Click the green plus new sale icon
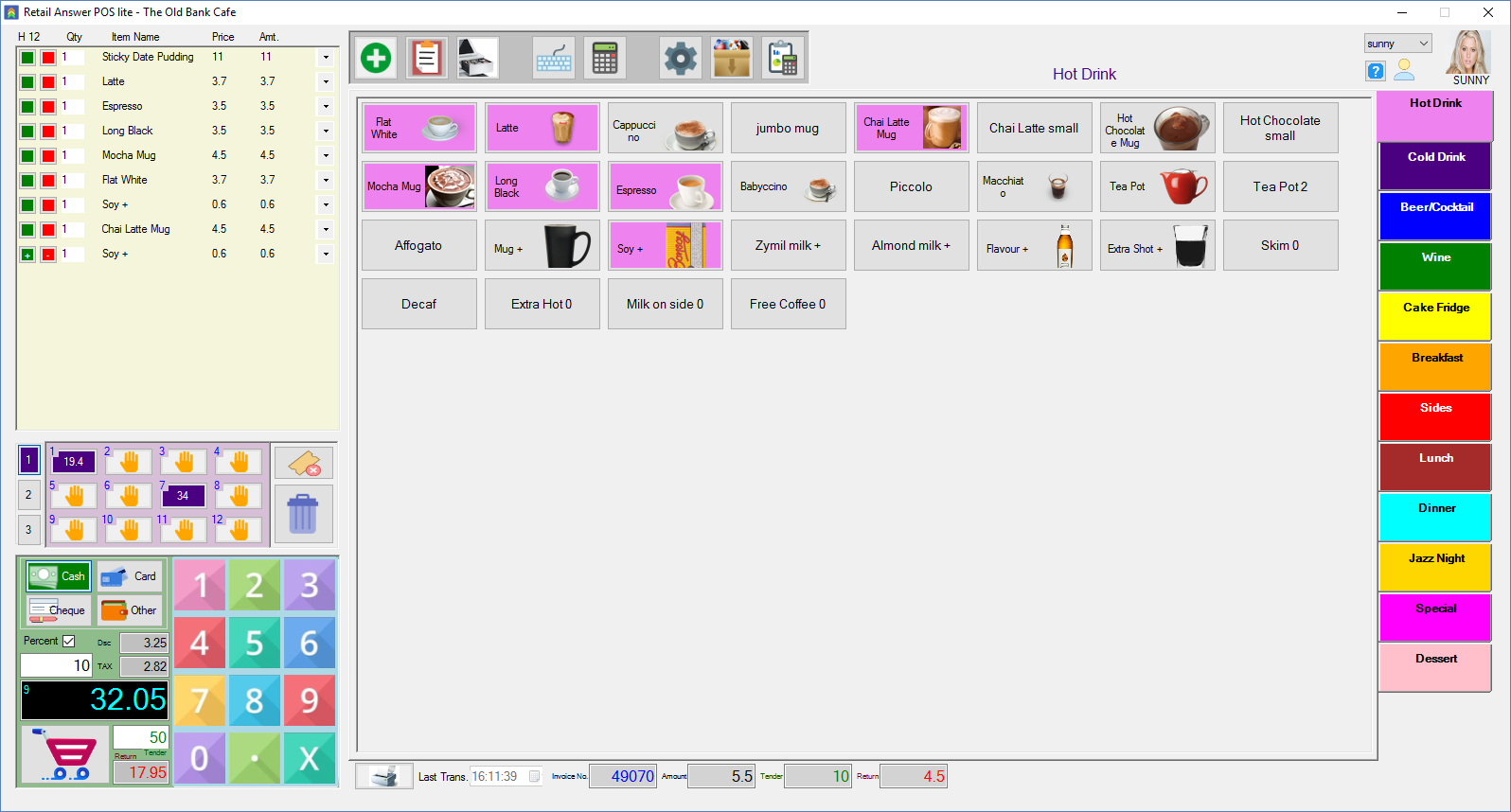The width and height of the screenshot is (1511, 812). (376, 59)
